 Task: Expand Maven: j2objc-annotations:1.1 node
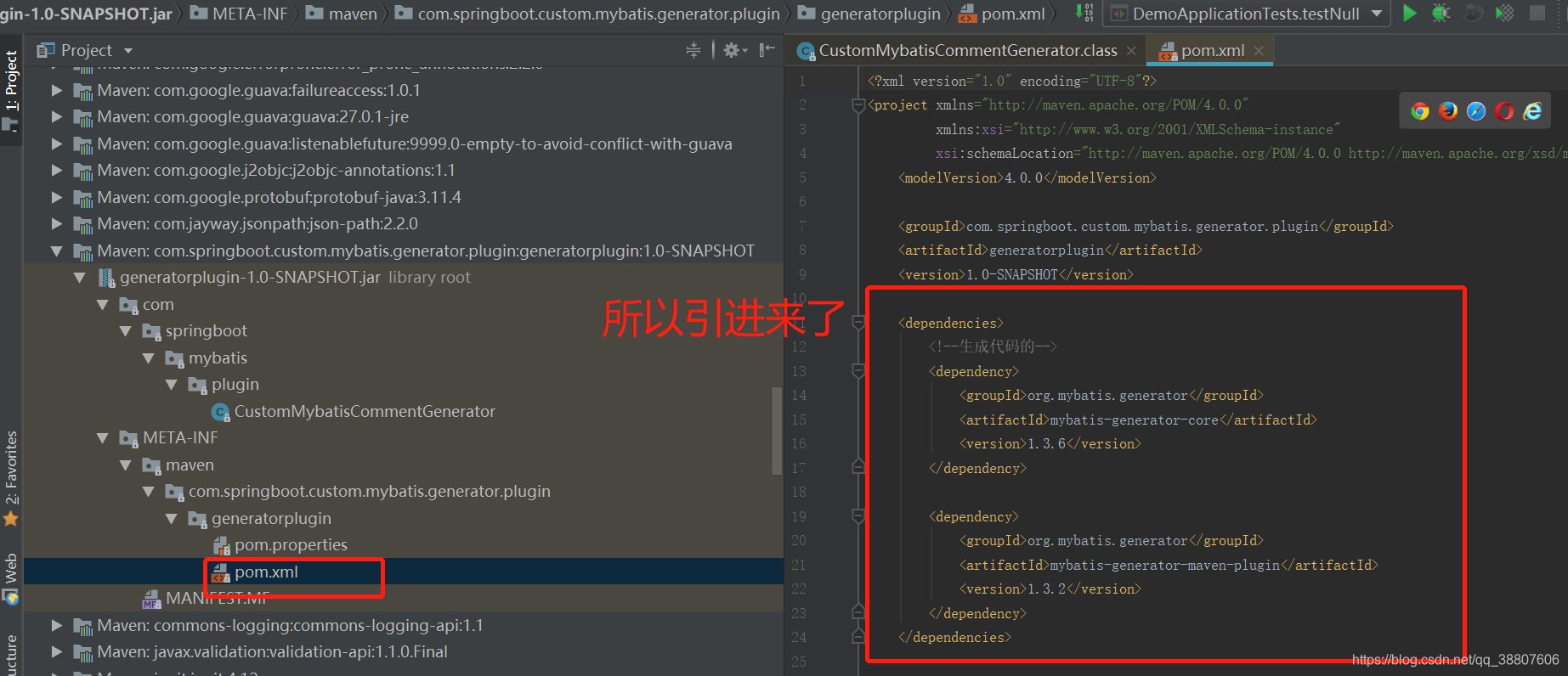pos(56,170)
